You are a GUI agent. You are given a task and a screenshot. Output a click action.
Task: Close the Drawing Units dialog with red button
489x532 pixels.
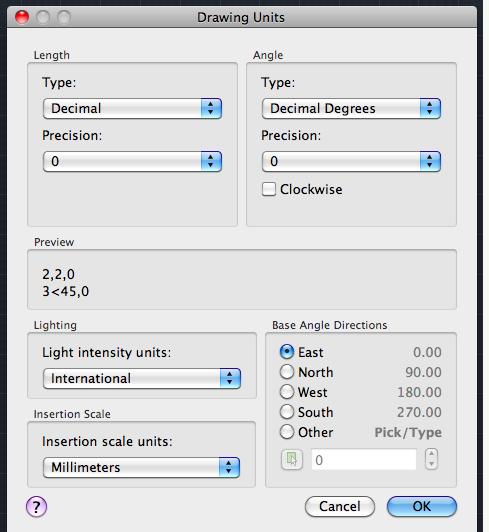tap(22, 17)
